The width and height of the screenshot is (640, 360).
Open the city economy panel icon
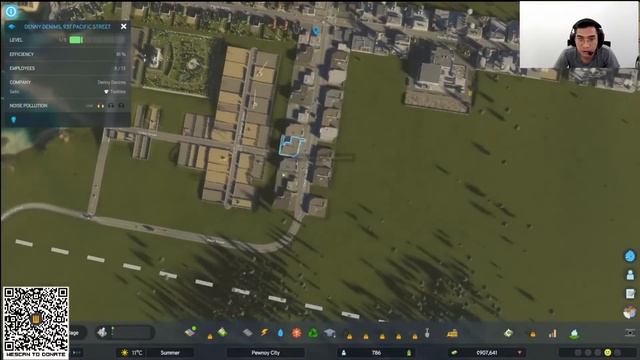508,333
